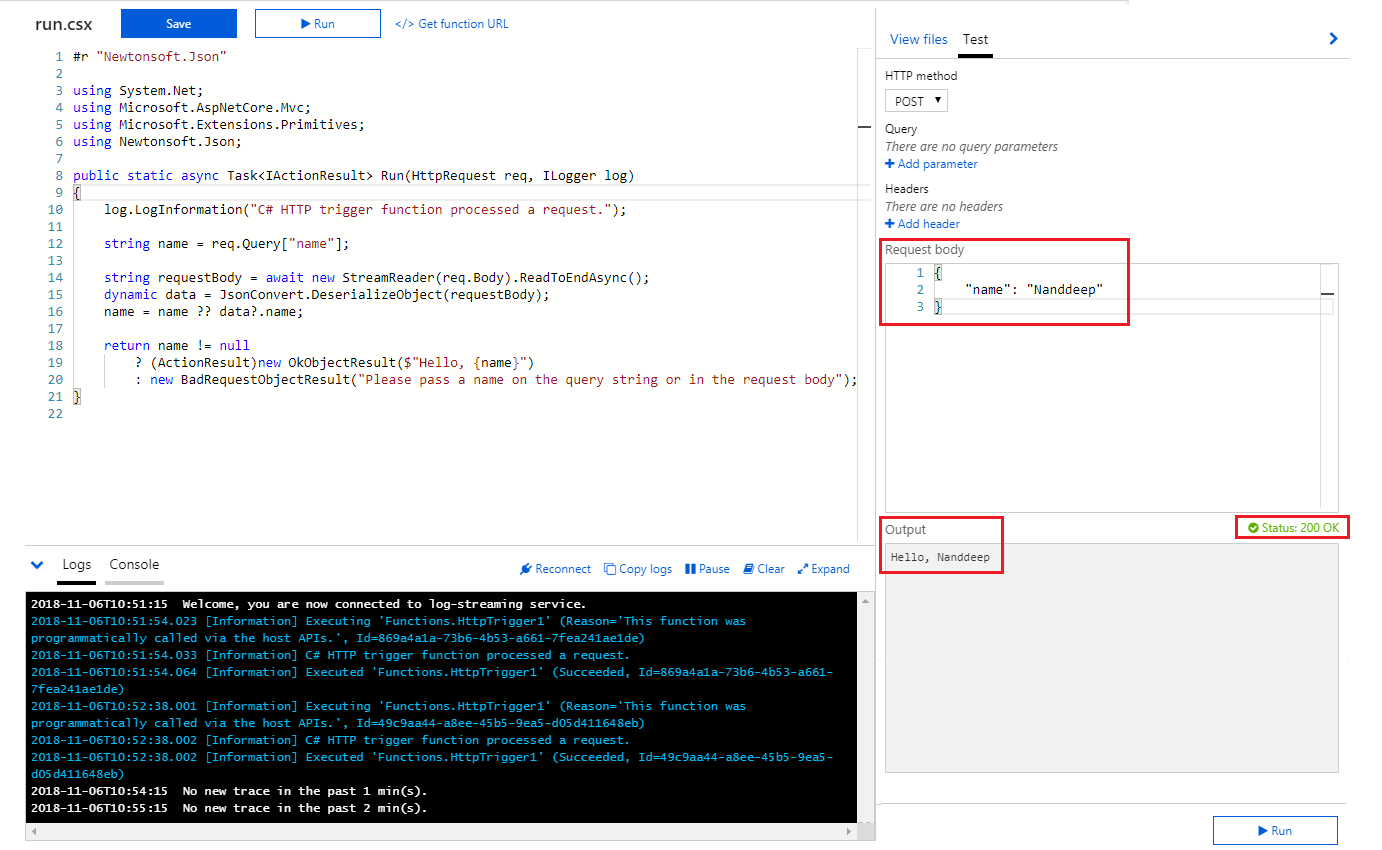Click the Copy logs icon
This screenshot has width=1382, height=850.
(610, 569)
